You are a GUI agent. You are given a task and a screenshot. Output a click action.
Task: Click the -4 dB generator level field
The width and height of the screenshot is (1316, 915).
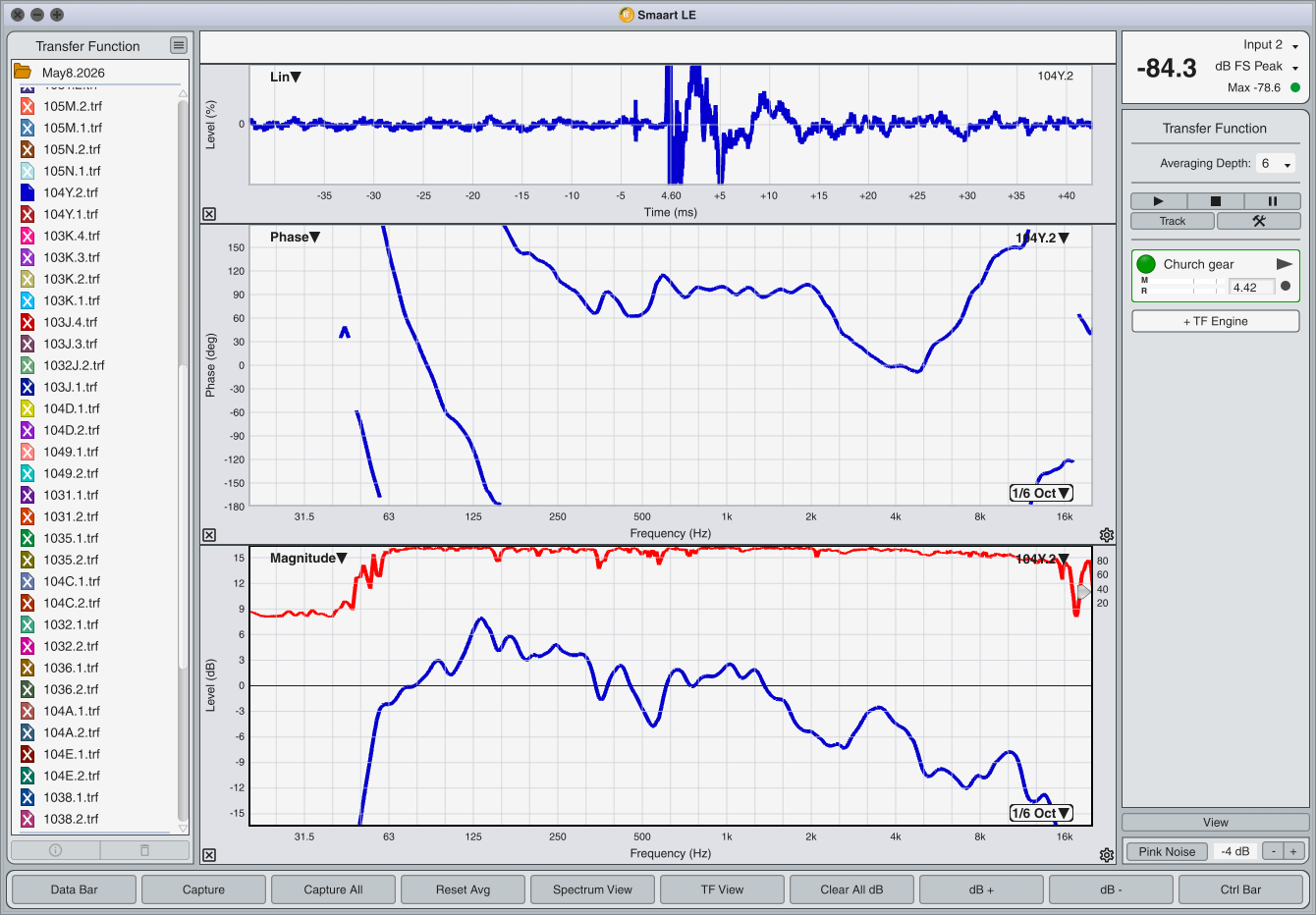click(x=1235, y=851)
